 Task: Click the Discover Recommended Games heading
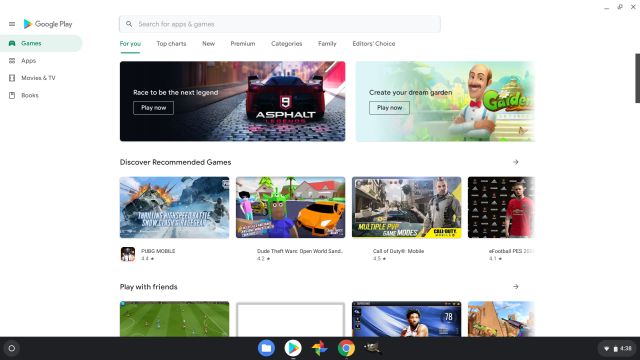176,162
